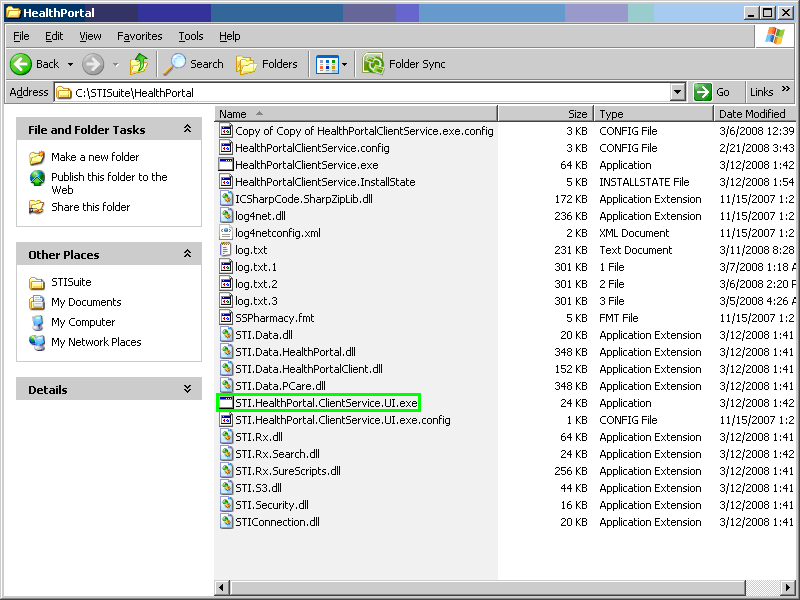Open the Forward button history dropdown
The image size is (800, 600).
(x=116, y=65)
